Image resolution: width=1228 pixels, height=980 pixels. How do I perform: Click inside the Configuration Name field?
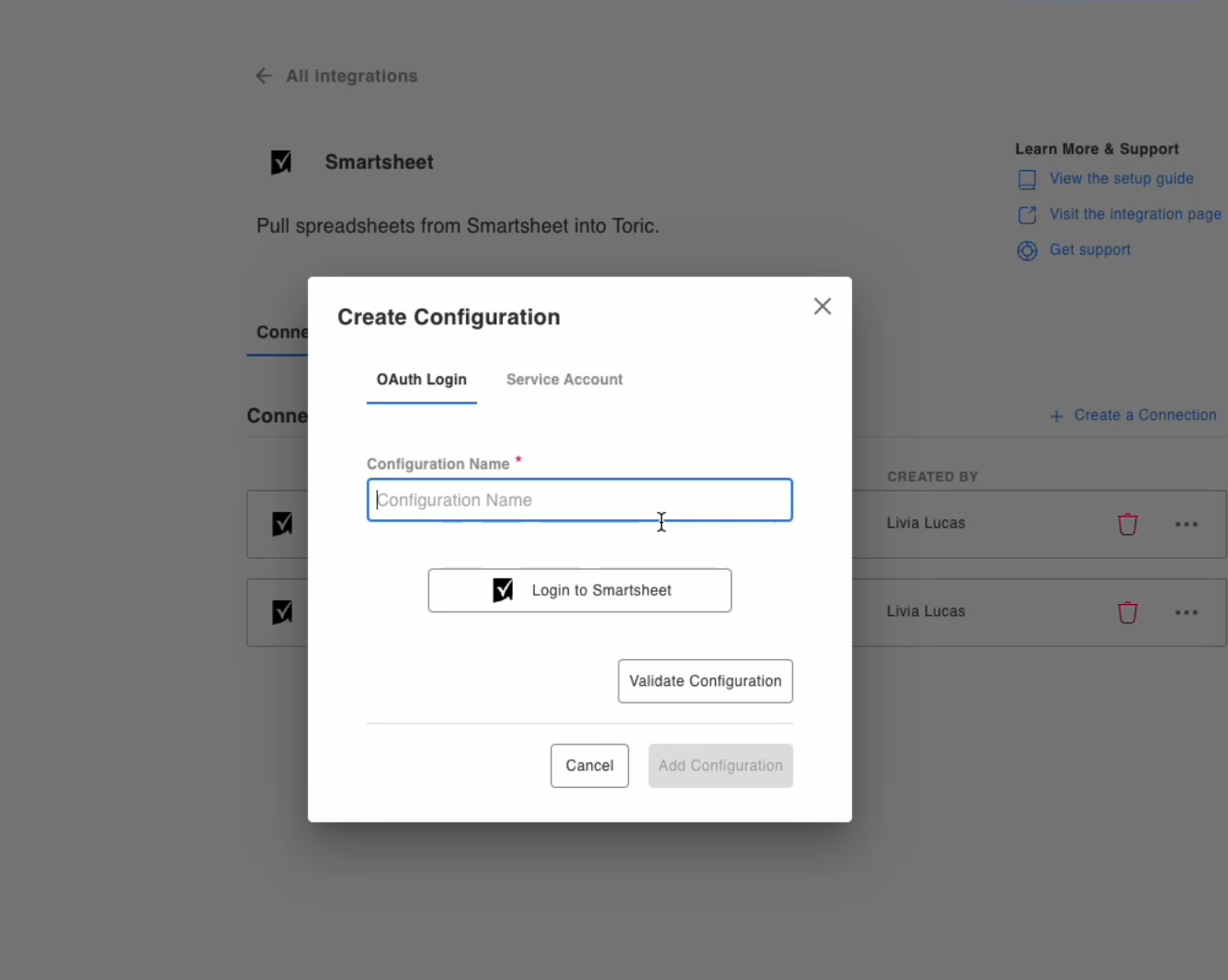click(579, 500)
